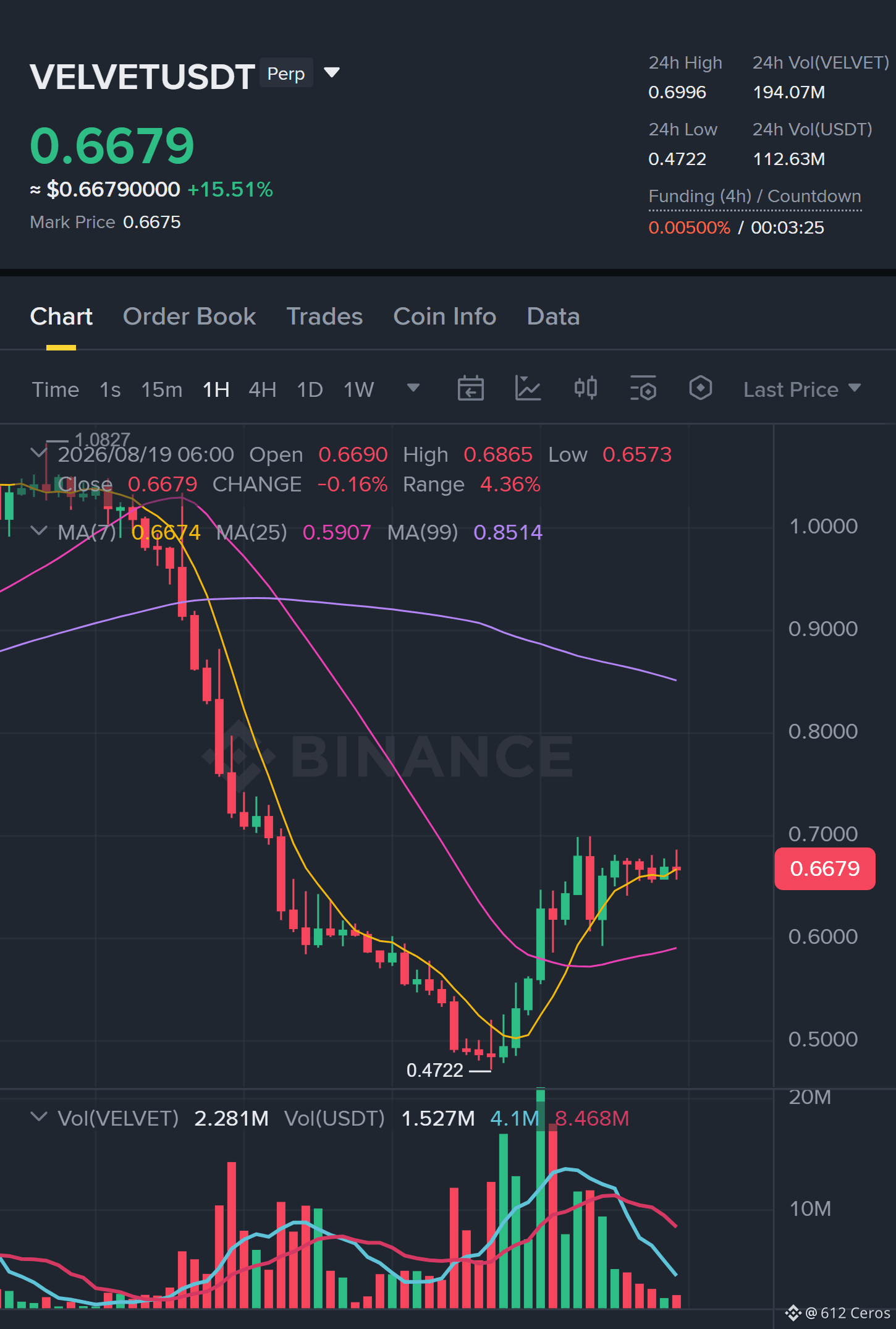The image size is (896, 1329).
Task: Tap the 00:03:25 funding countdown
Action: tap(788, 228)
